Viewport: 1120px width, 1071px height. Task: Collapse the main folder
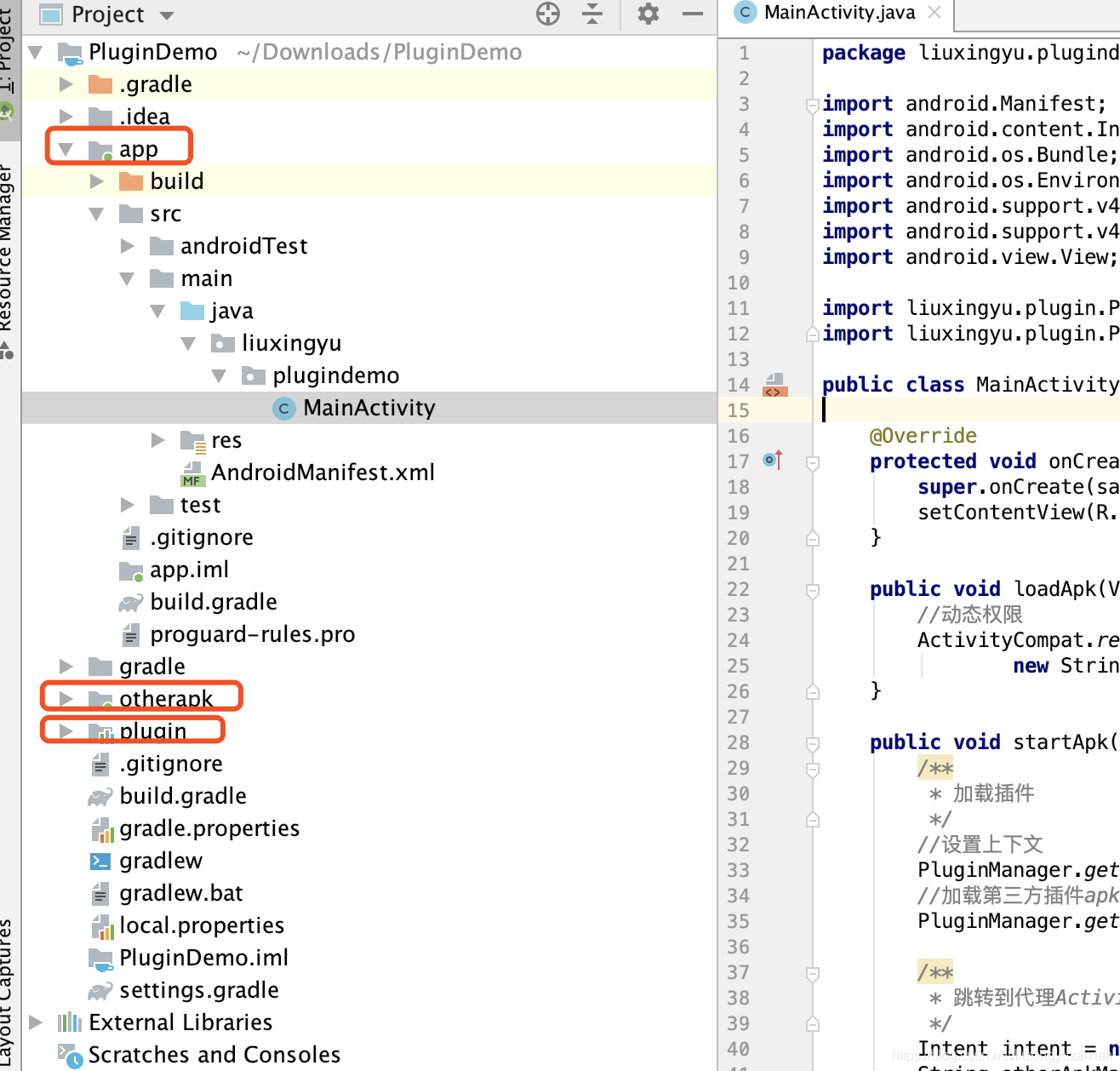tap(128, 278)
